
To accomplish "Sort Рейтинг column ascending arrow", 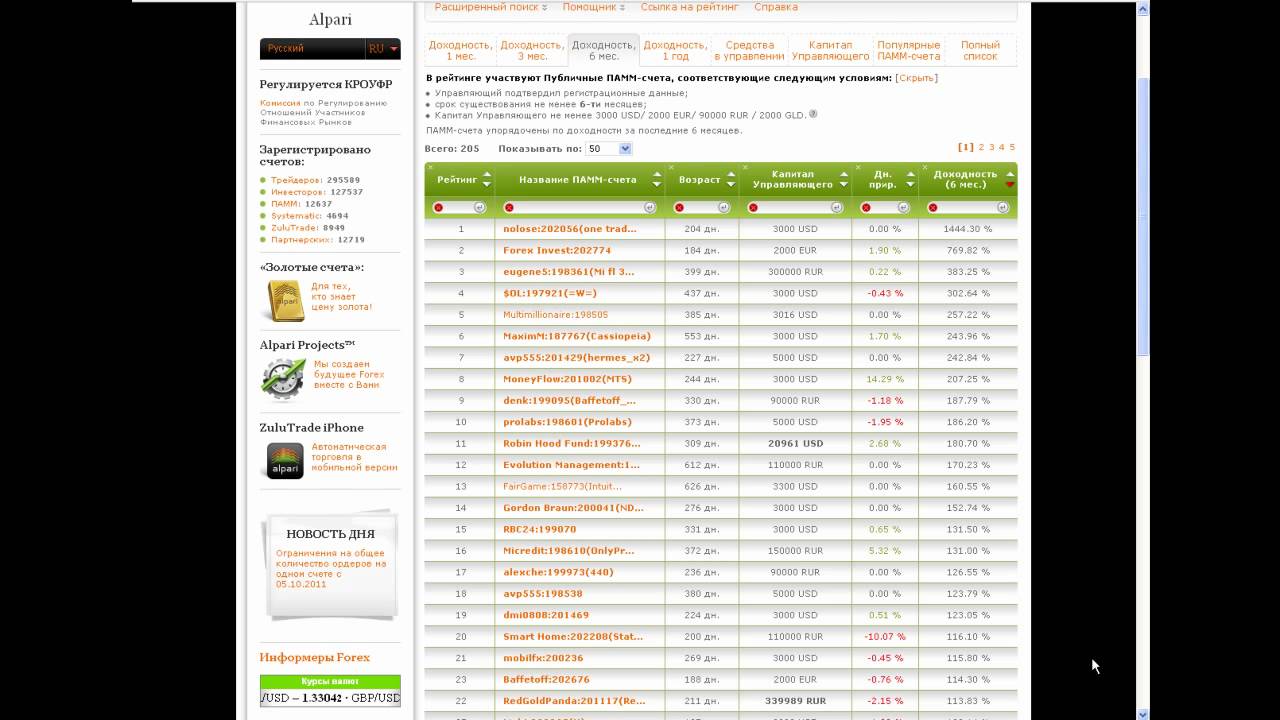I will click(487, 175).
